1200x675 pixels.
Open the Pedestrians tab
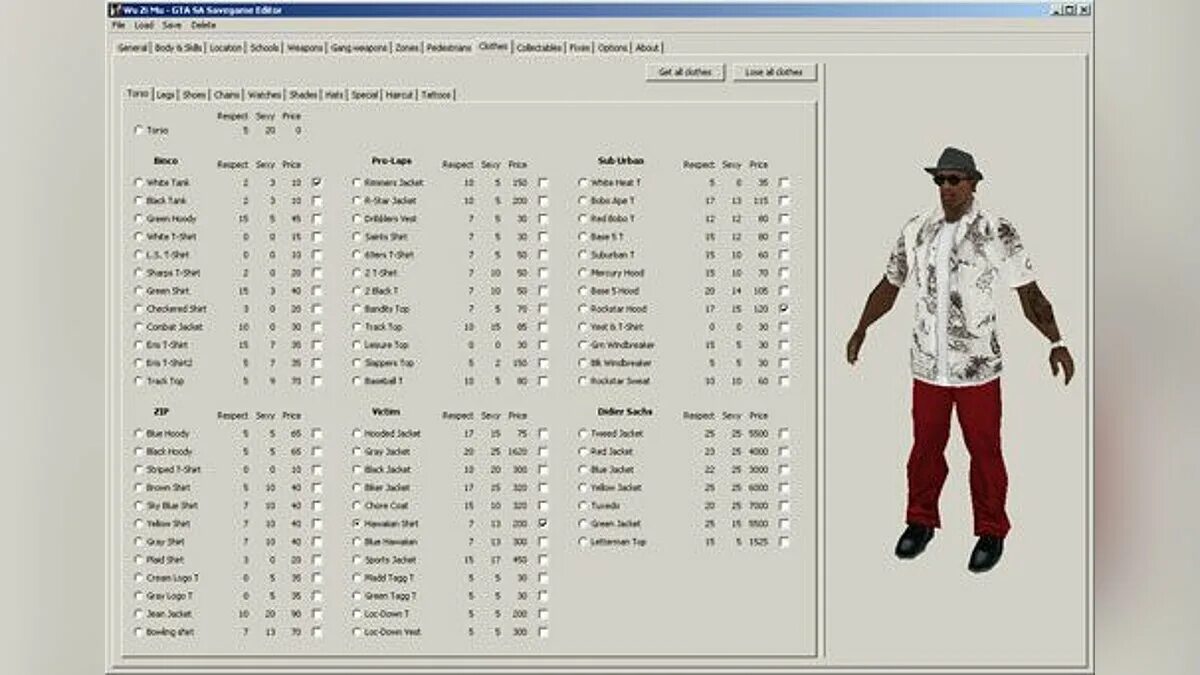tap(449, 48)
